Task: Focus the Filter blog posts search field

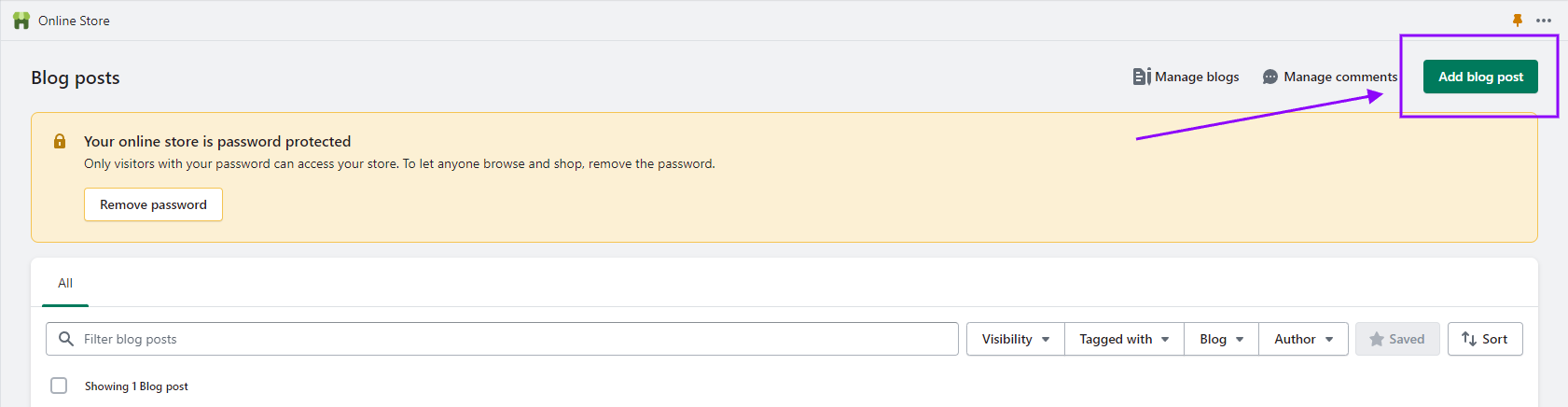Action: pyautogui.click(x=502, y=339)
